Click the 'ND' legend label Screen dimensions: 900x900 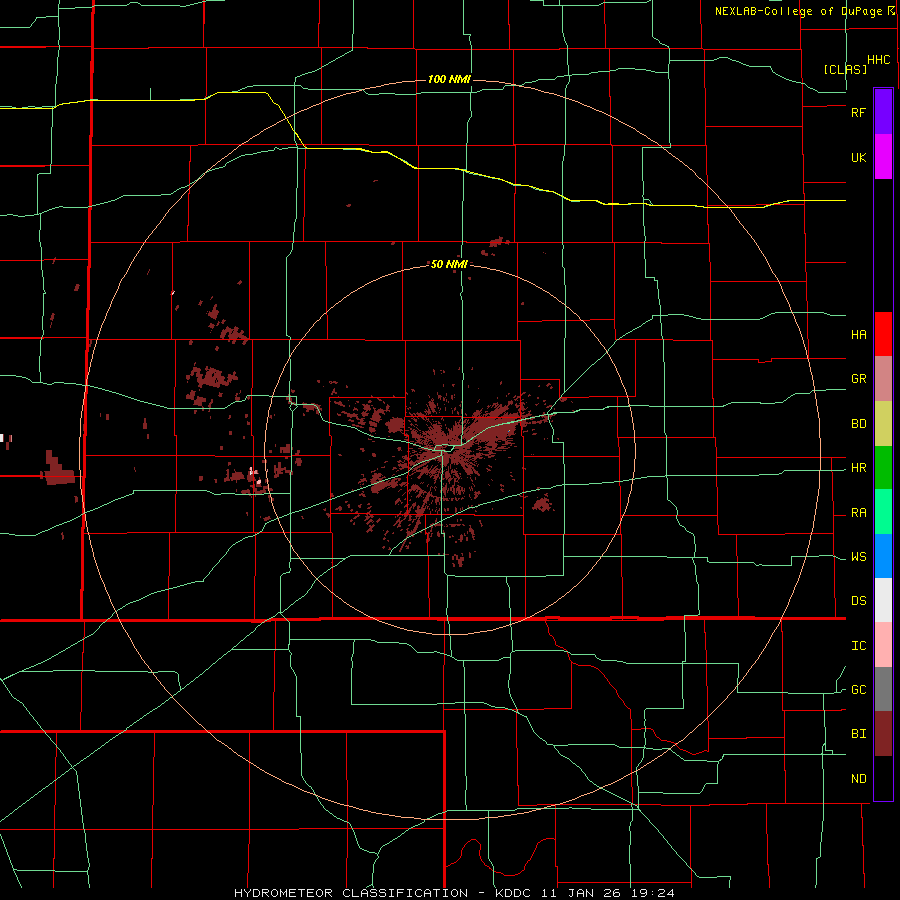click(858, 779)
